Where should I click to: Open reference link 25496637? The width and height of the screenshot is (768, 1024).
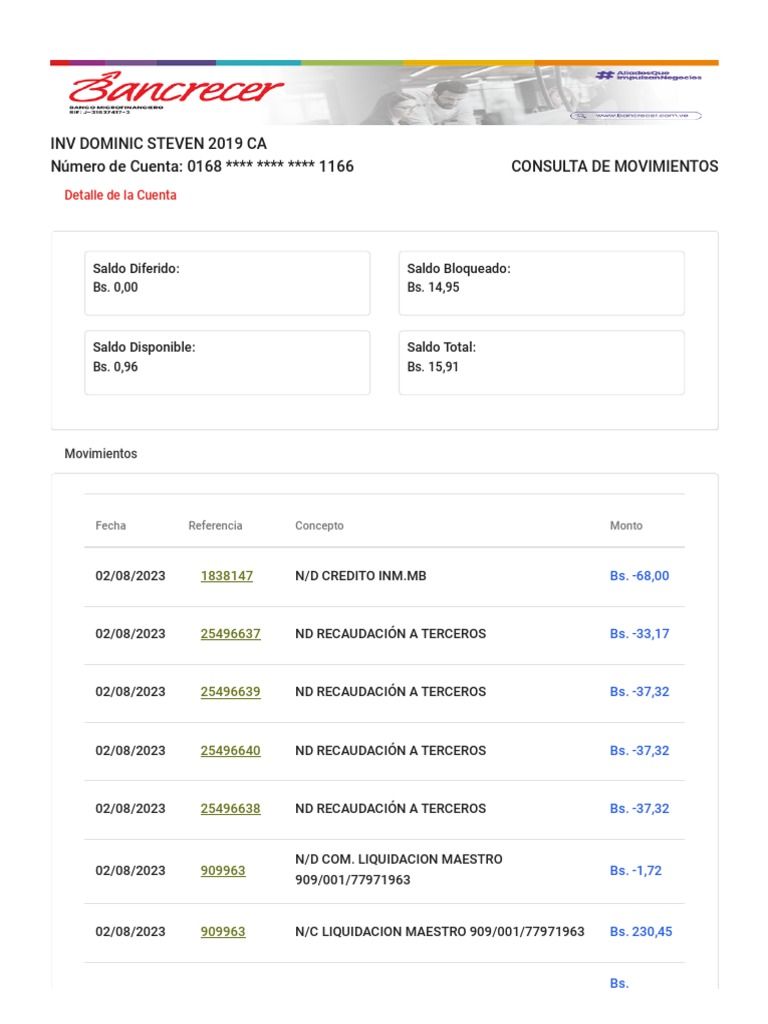(231, 633)
